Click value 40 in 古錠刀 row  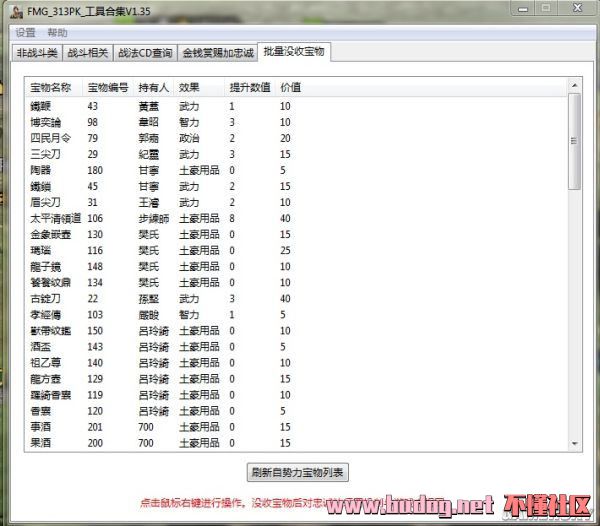pos(285,299)
